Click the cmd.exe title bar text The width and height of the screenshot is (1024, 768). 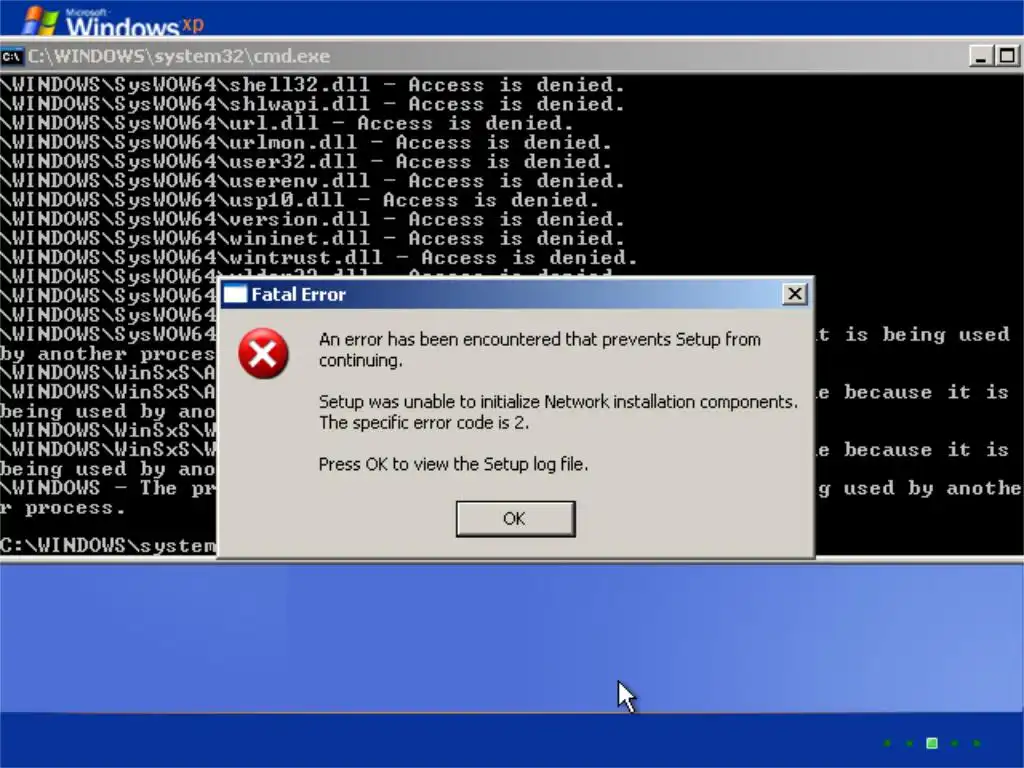179,56
